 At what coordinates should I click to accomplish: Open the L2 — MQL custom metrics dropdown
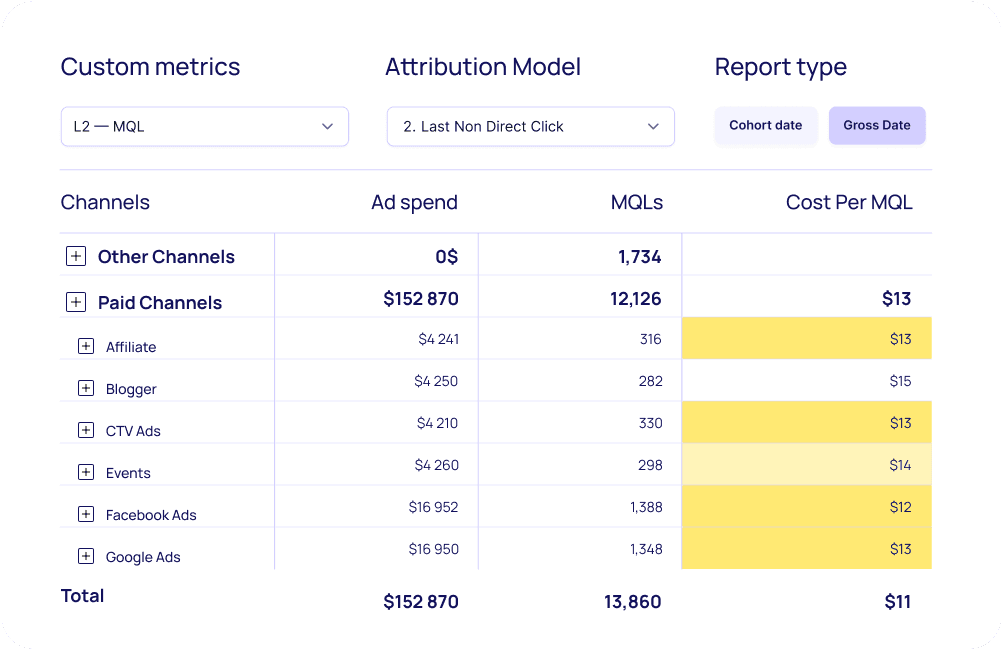pos(204,126)
